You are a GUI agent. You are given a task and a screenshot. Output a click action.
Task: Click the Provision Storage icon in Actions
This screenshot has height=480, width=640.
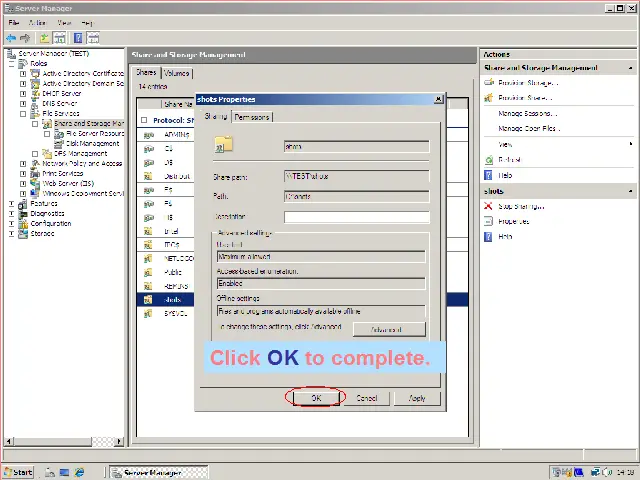[489, 83]
